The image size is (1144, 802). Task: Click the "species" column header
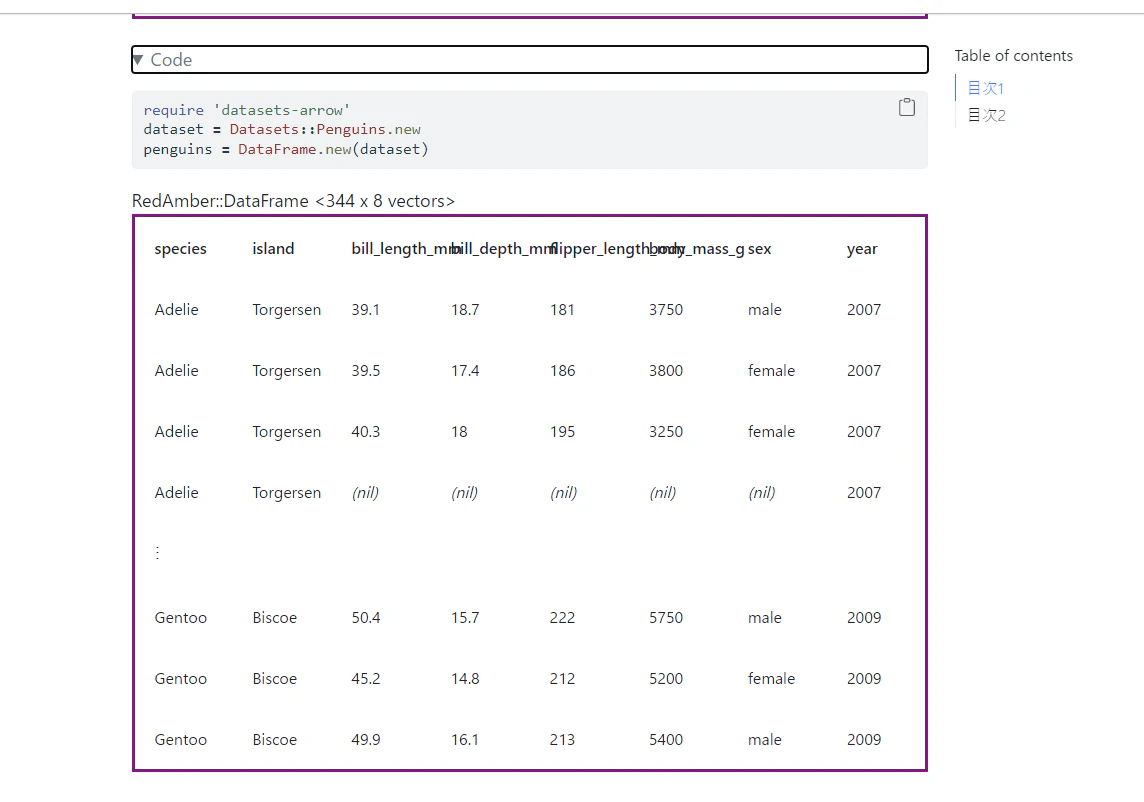(x=180, y=249)
